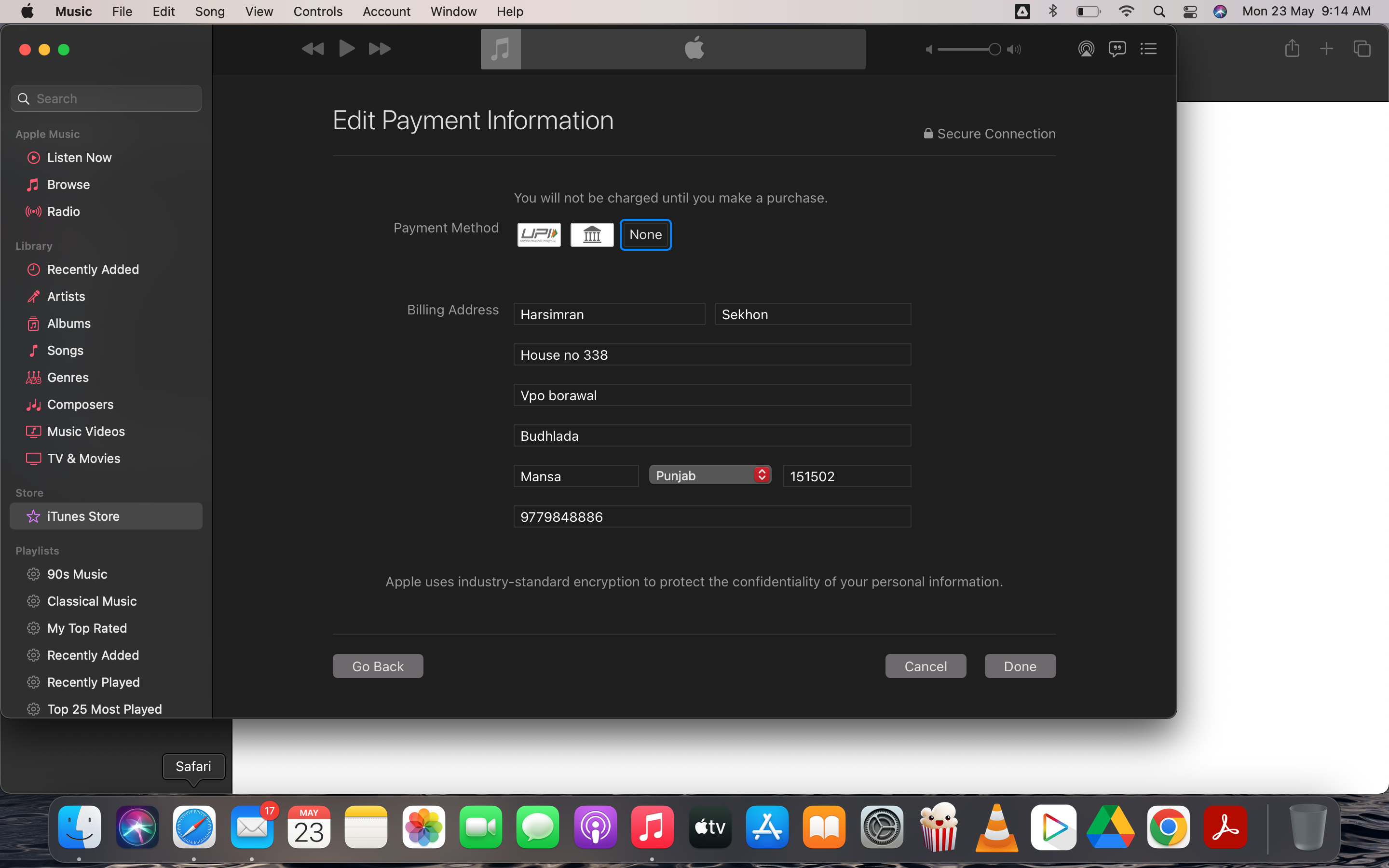
Task: Open Listen Now in sidebar
Action: point(79,157)
